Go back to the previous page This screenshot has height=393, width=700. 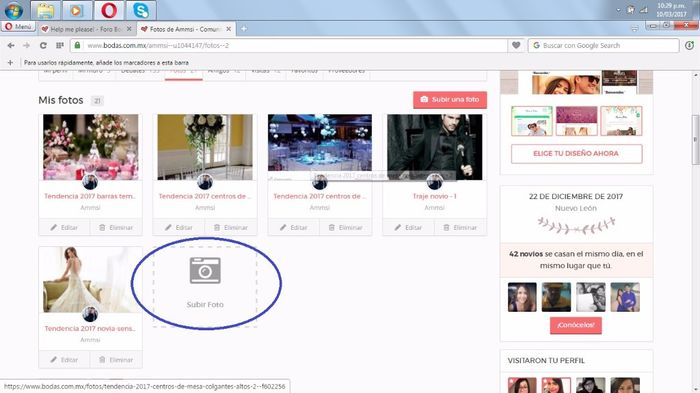pos(11,46)
